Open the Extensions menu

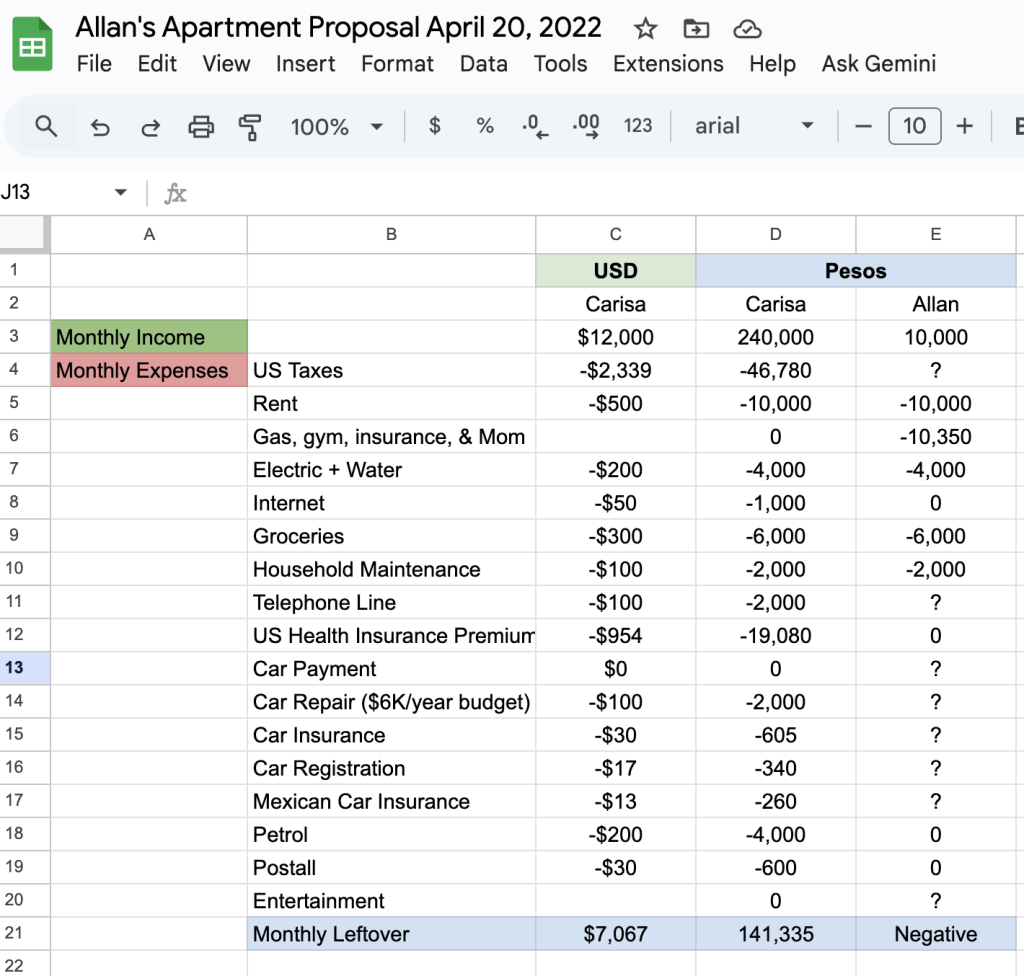coord(668,64)
